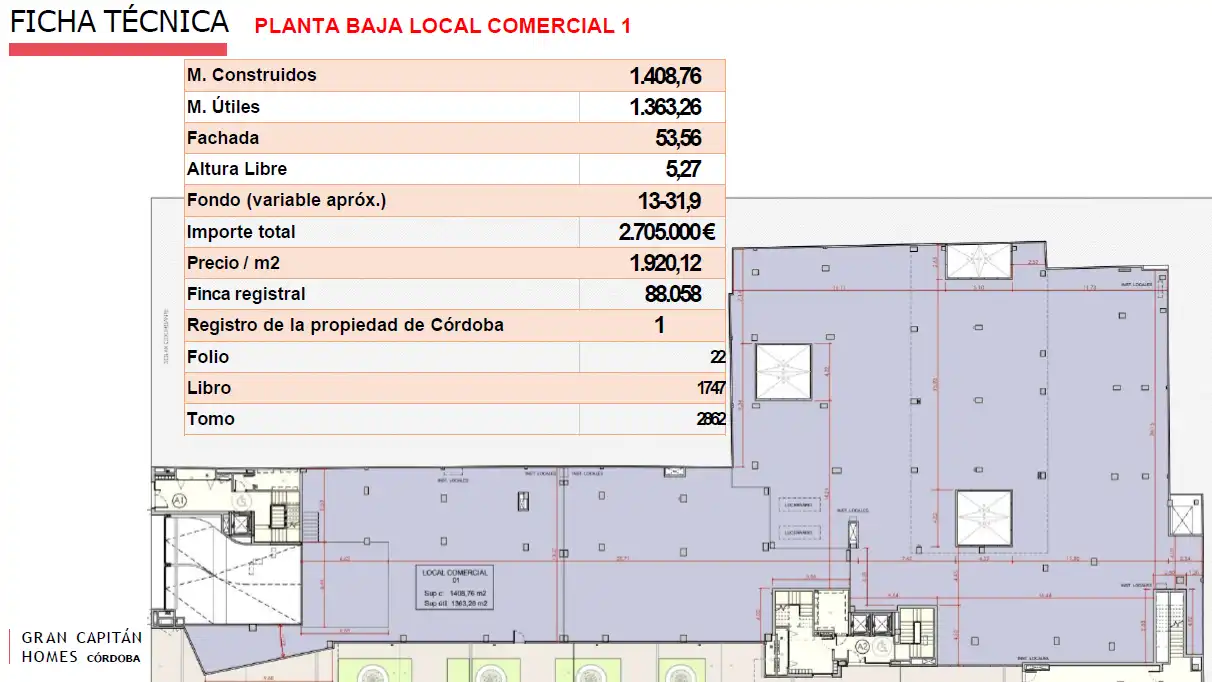Select the Tomo value 2862
This screenshot has width=1212, height=682.
[x=711, y=419]
